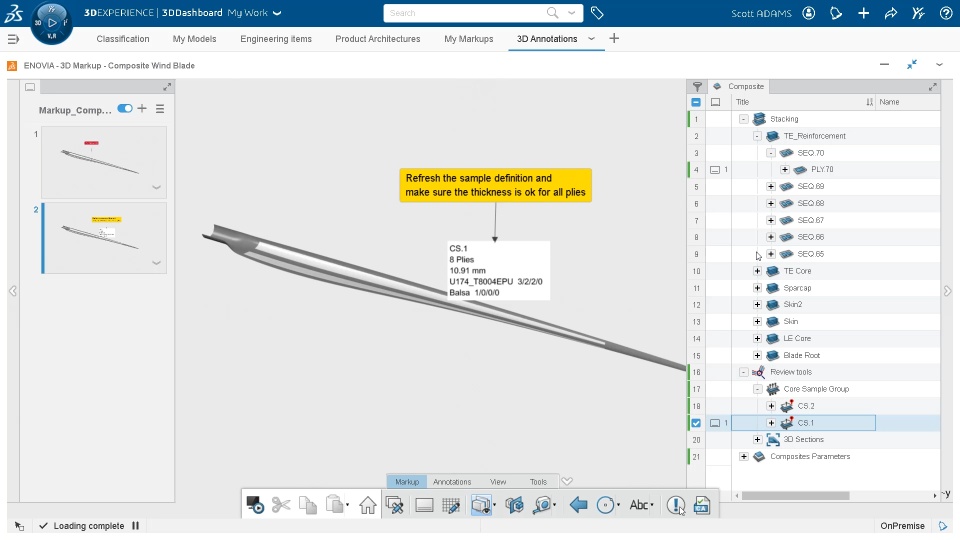960x540 pixels.
Task: Collapse the TE_Reinforcement node
Action: [757, 136]
